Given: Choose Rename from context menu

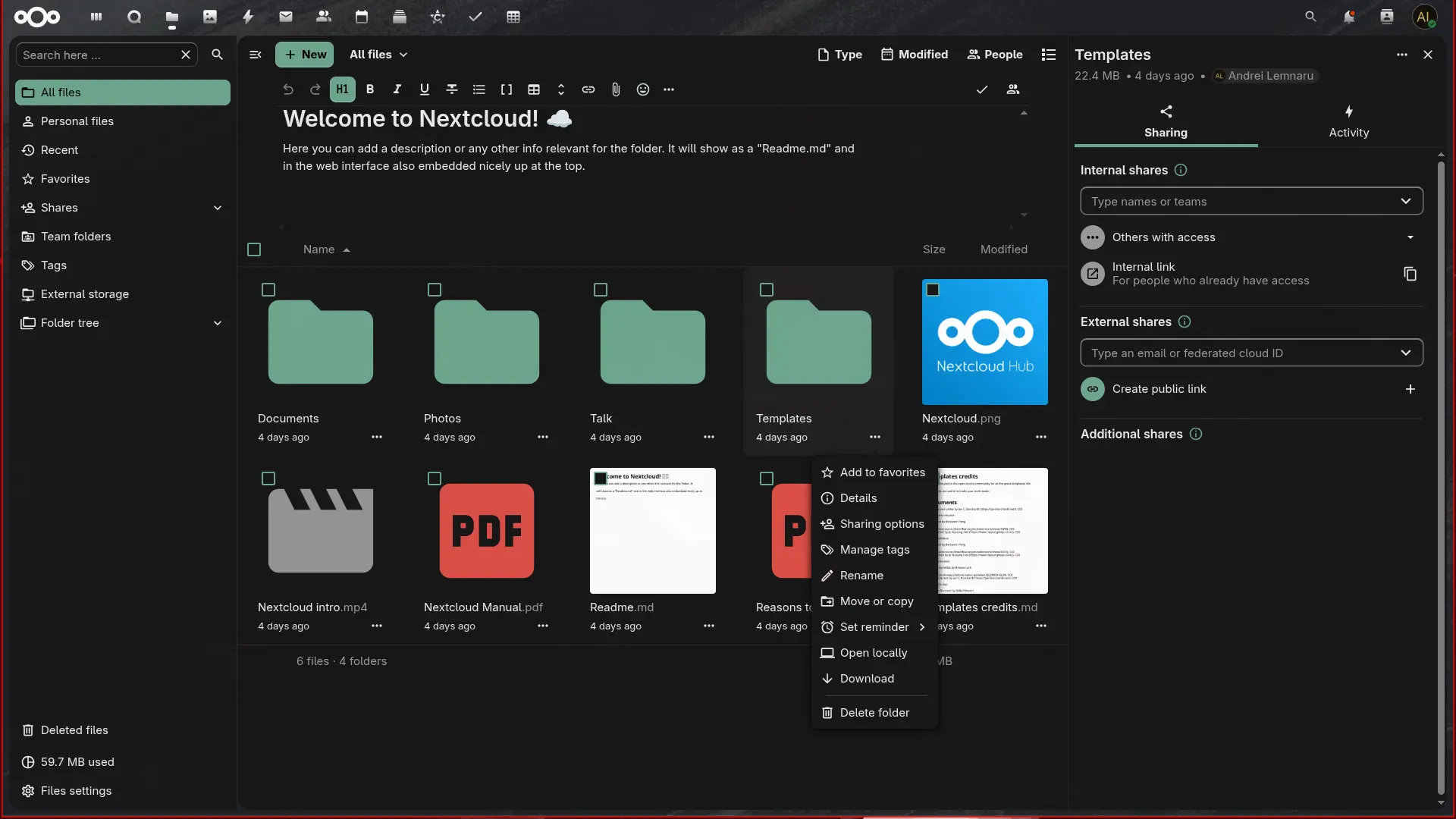Looking at the screenshot, I should tap(874, 576).
